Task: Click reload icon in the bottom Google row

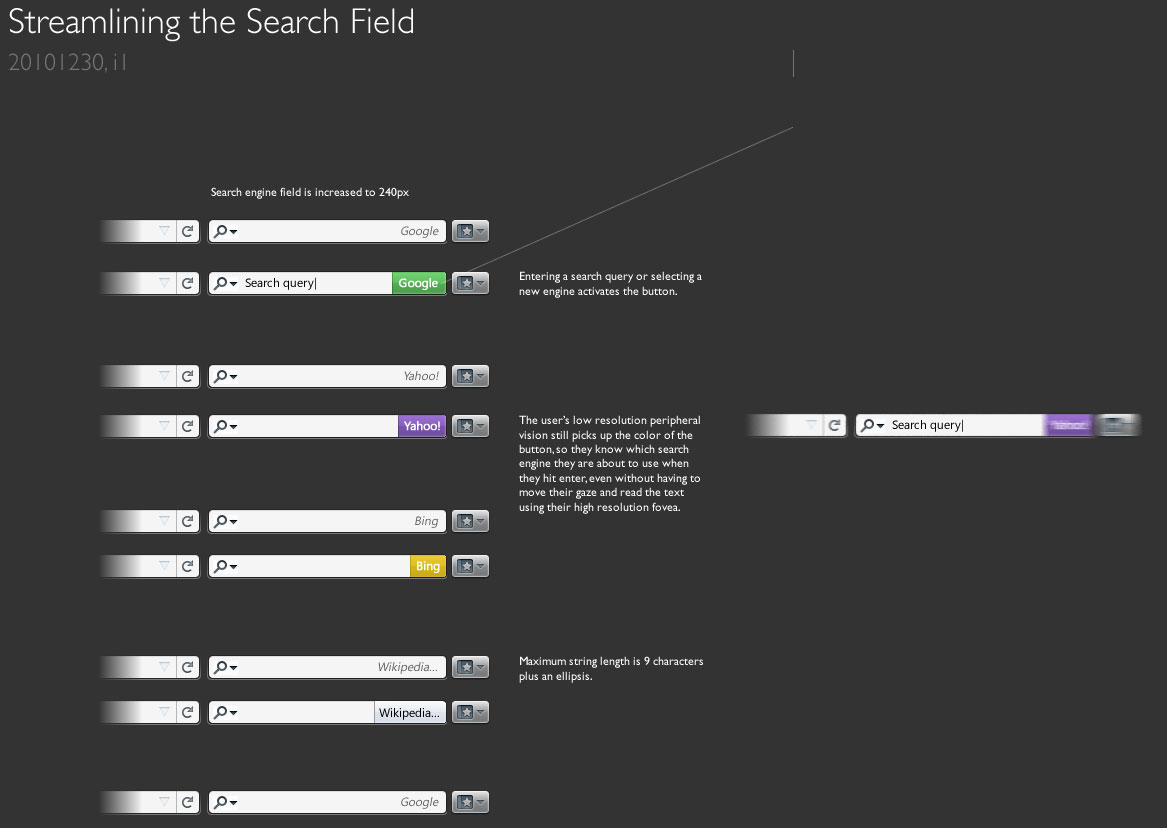Action: (x=188, y=802)
